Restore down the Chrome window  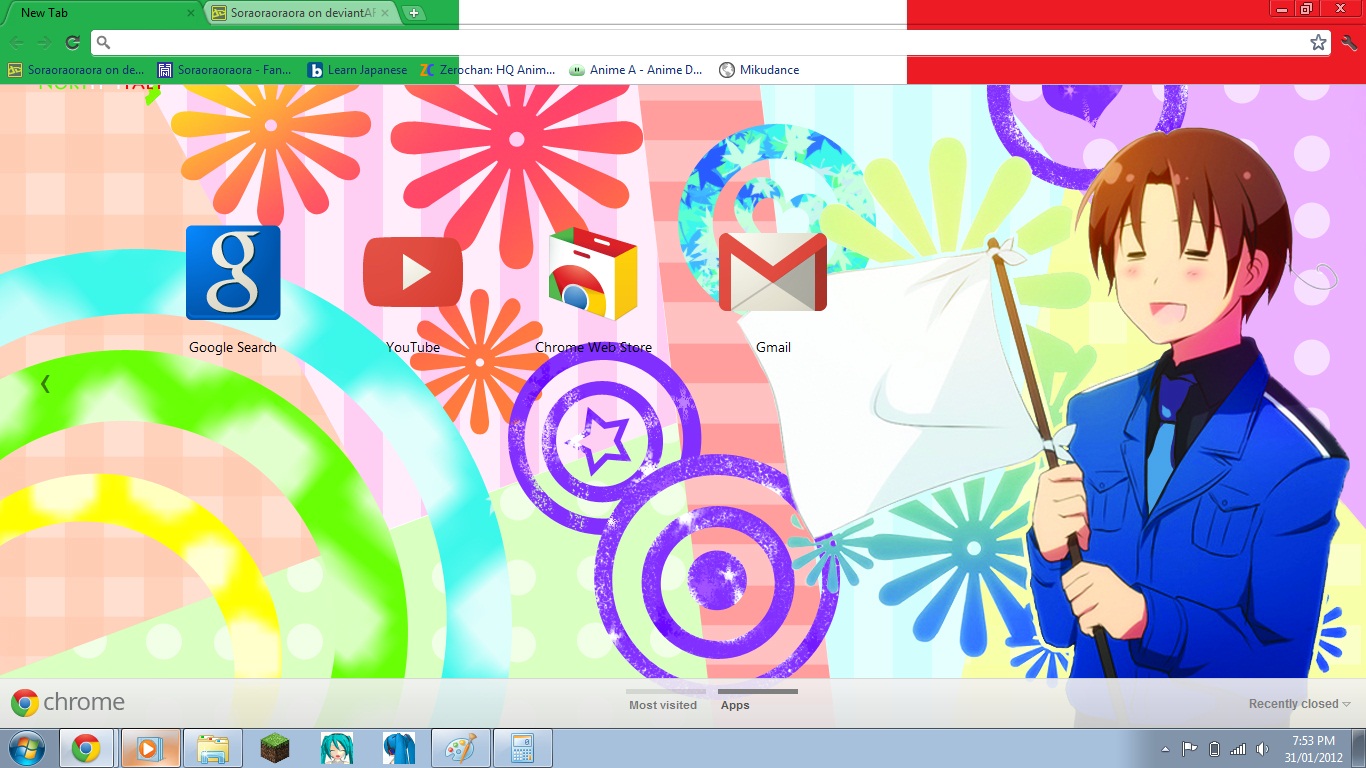point(1306,8)
